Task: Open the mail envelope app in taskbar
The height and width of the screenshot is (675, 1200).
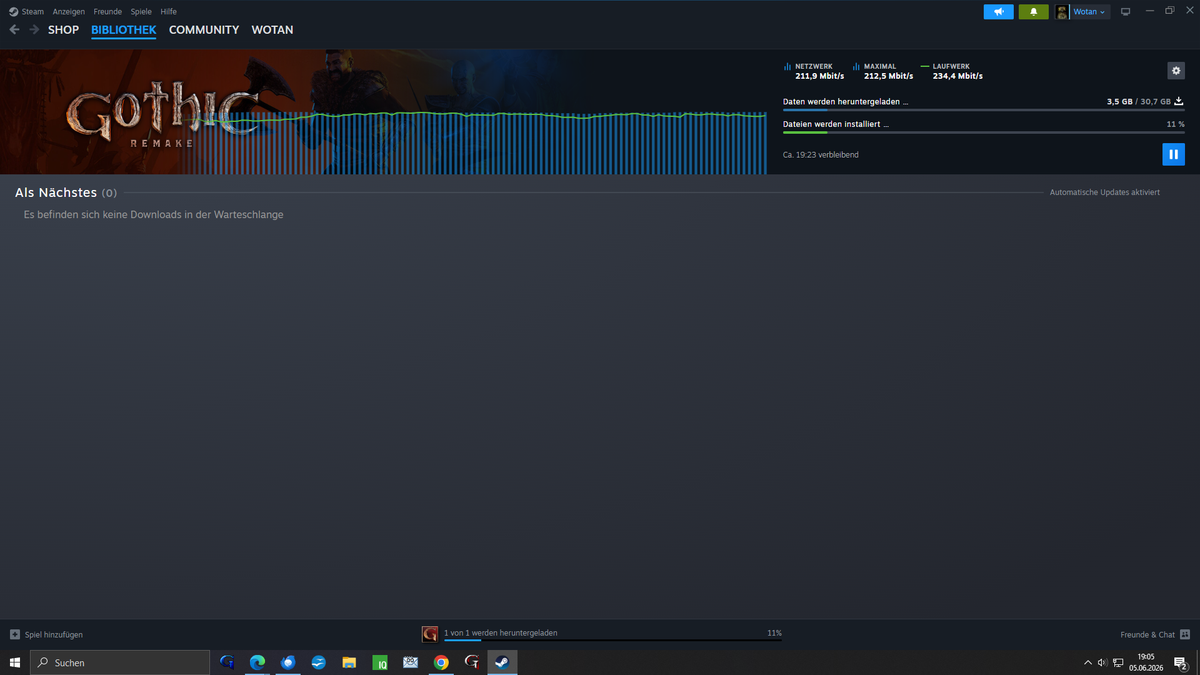Action: 410,662
